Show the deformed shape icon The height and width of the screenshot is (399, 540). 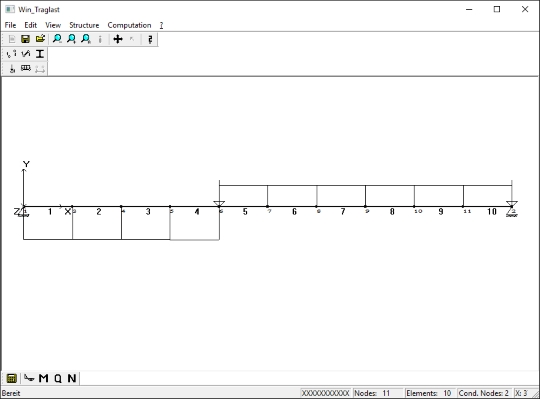[29, 378]
